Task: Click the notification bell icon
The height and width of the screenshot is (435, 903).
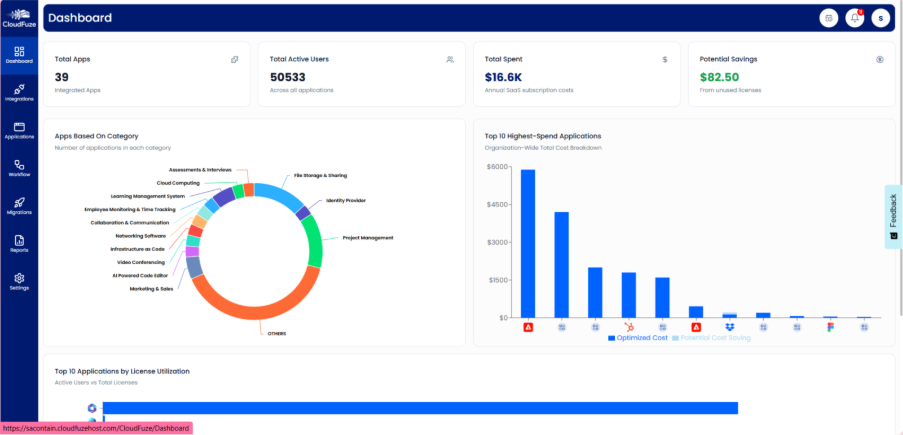Action: 854,18
